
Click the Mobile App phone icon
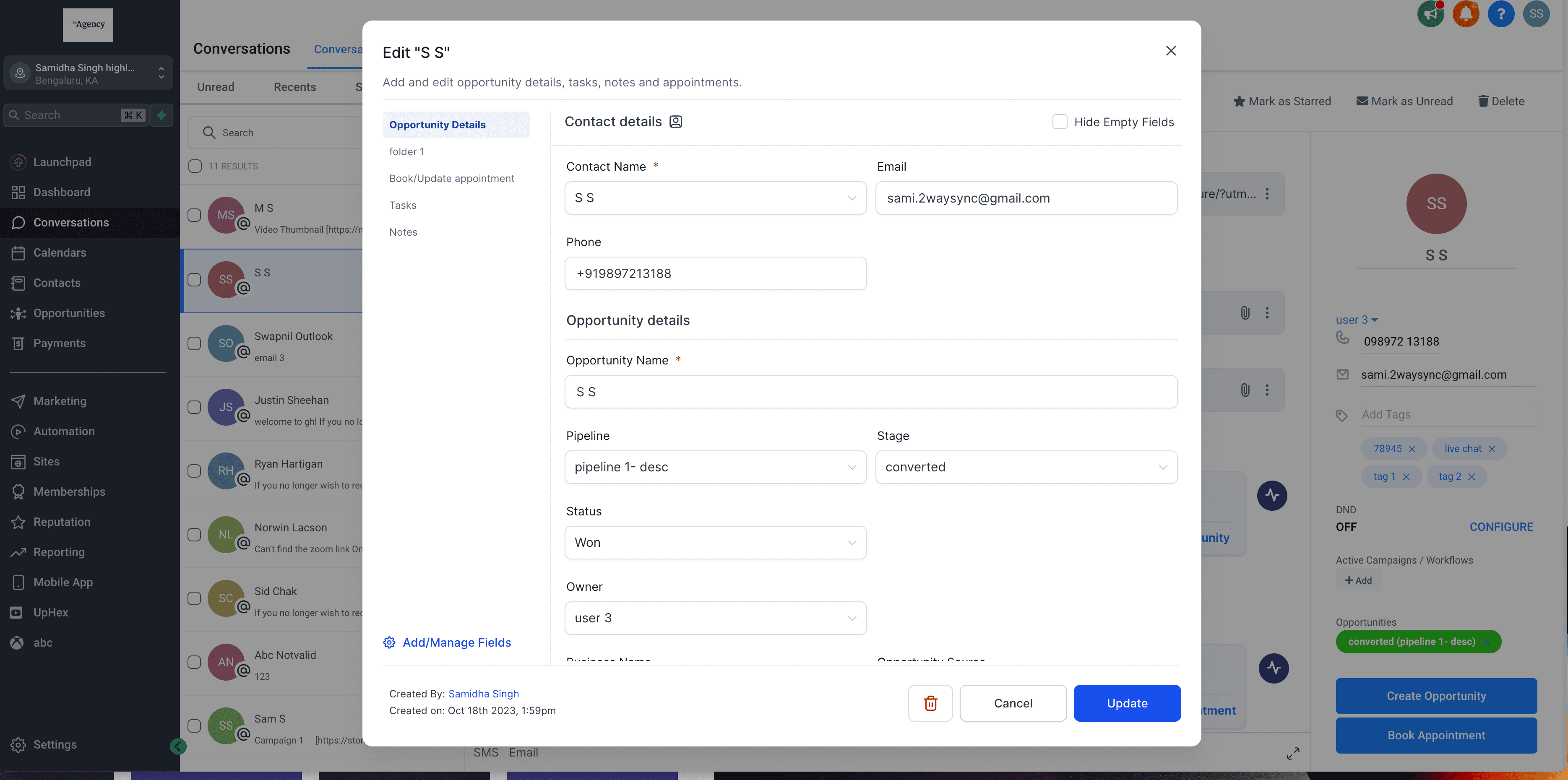pos(18,582)
